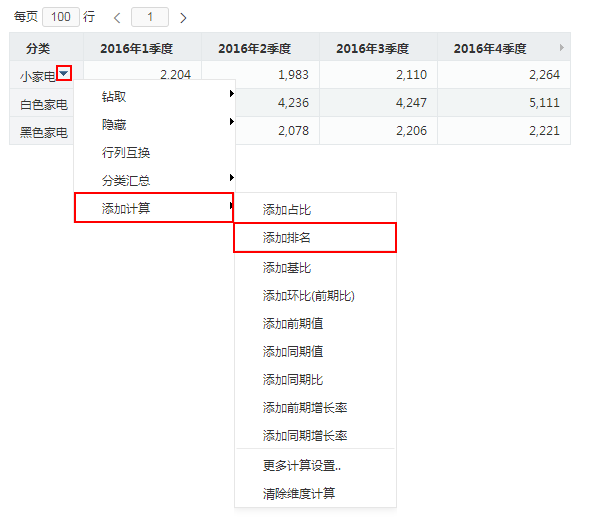Select 添加环比(前期比) option

pyautogui.click(x=315, y=295)
